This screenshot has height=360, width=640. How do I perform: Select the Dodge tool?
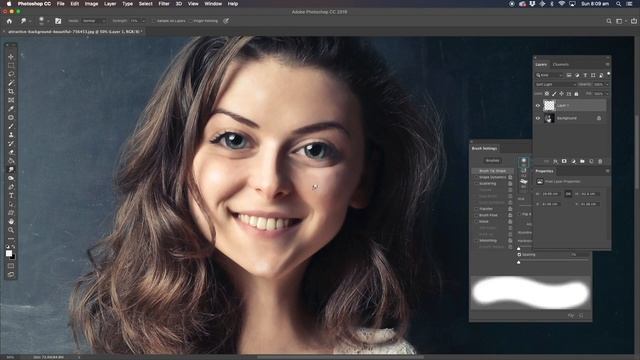pos(11,178)
